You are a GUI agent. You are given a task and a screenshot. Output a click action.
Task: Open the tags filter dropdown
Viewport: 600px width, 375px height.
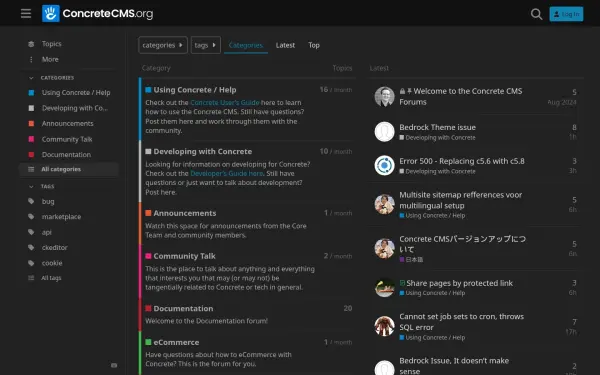click(x=205, y=45)
